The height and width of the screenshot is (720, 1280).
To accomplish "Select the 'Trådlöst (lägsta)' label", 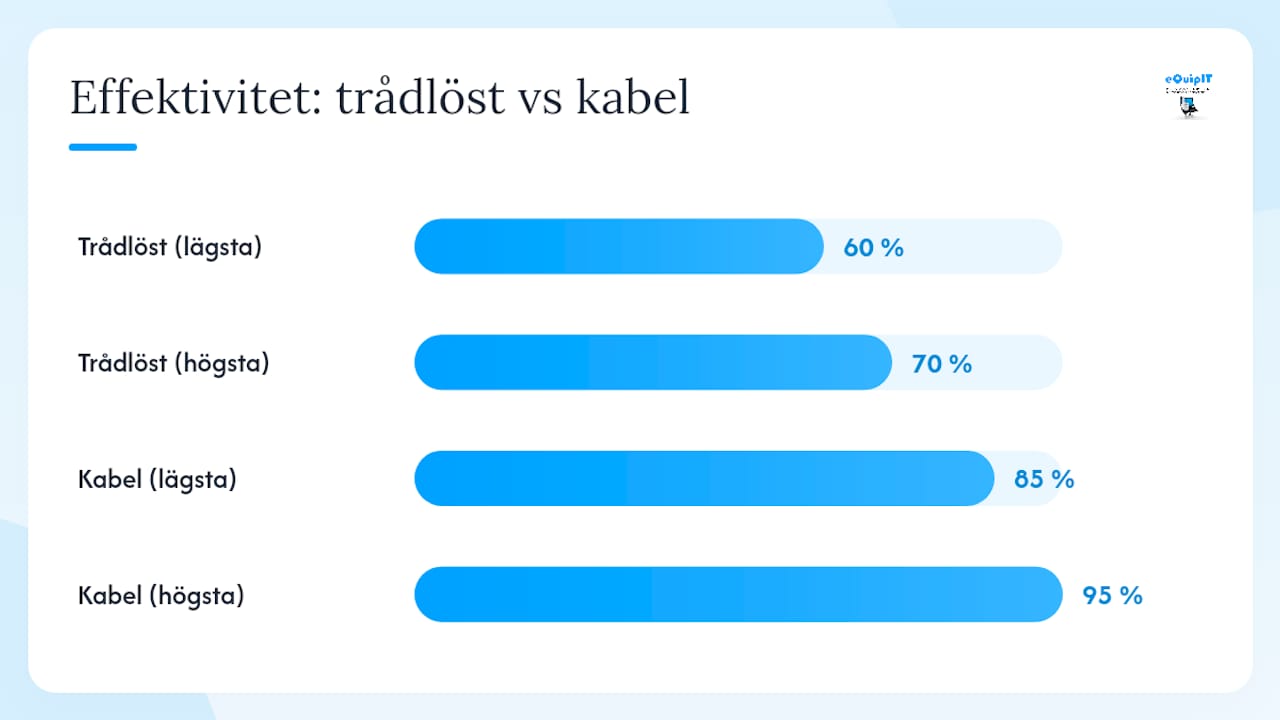I will [x=170, y=247].
